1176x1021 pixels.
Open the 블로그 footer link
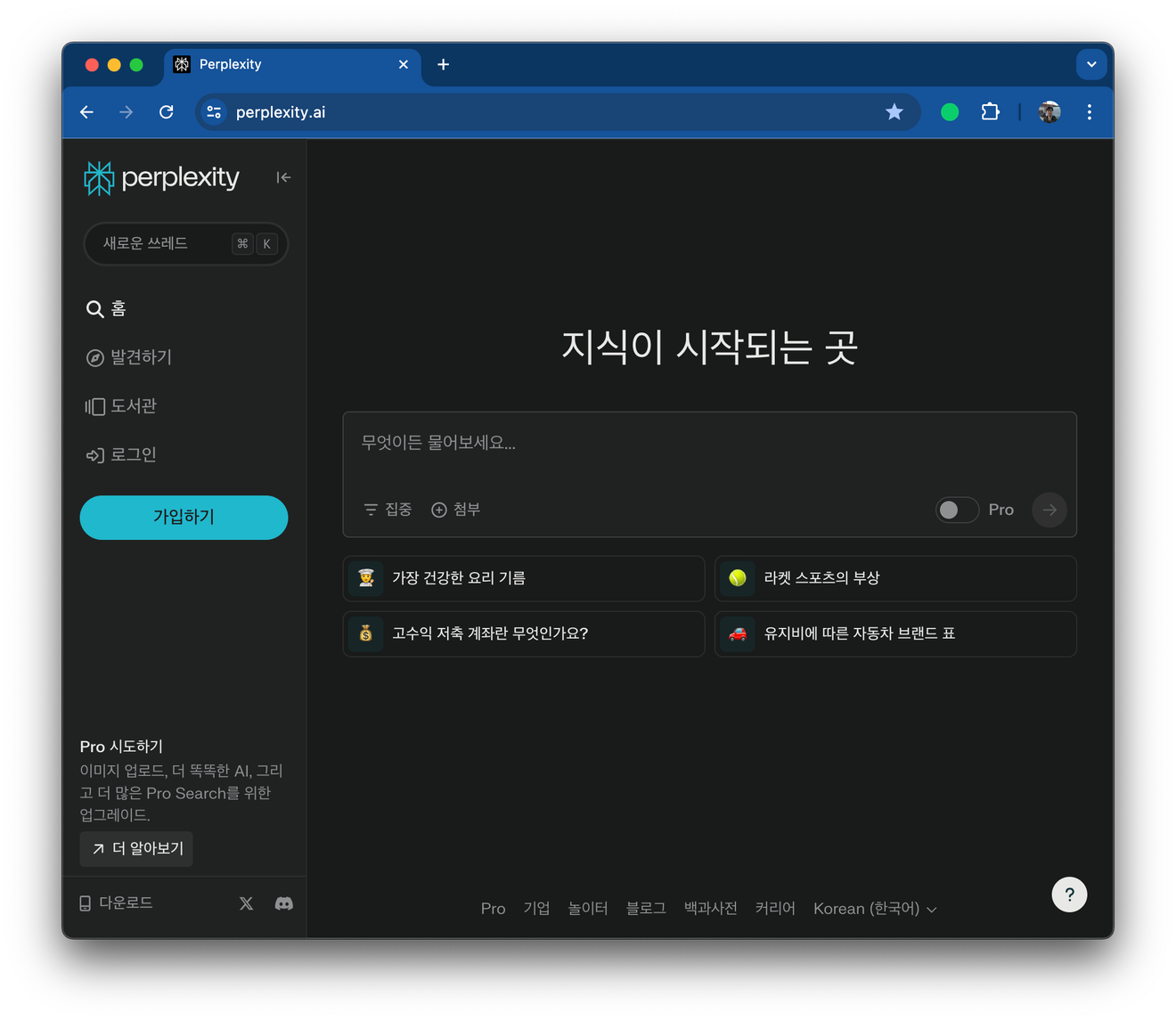click(x=646, y=909)
